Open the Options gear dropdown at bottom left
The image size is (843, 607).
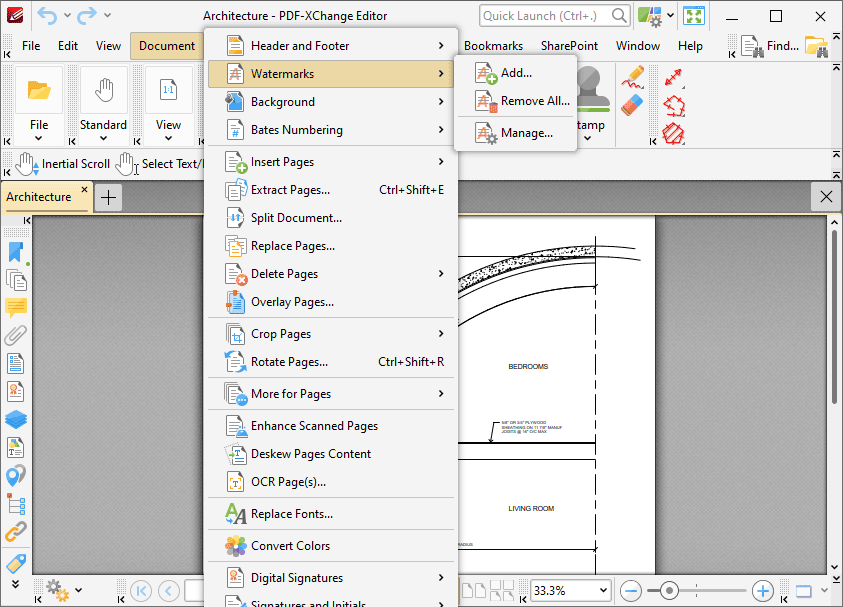(64, 590)
